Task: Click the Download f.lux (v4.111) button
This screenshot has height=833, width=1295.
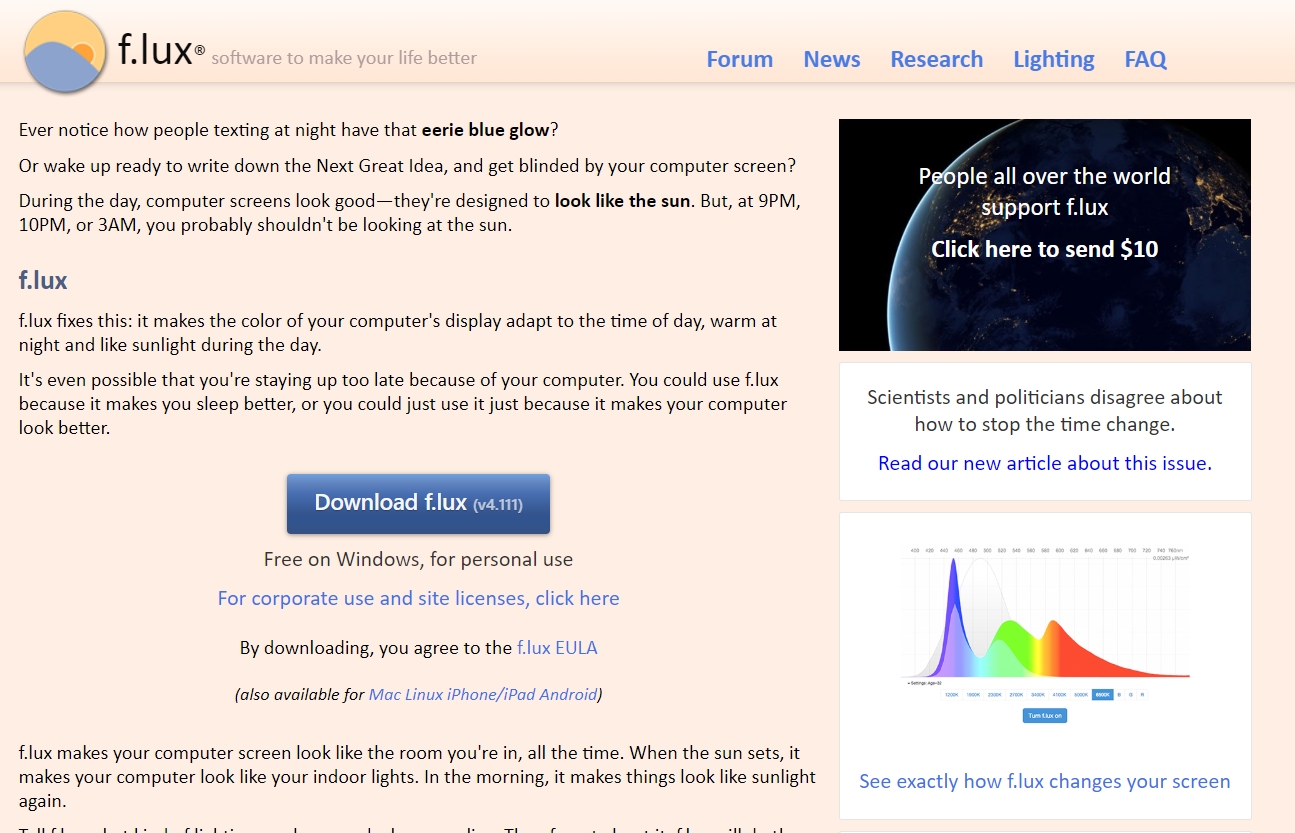Action: click(x=418, y=503)
